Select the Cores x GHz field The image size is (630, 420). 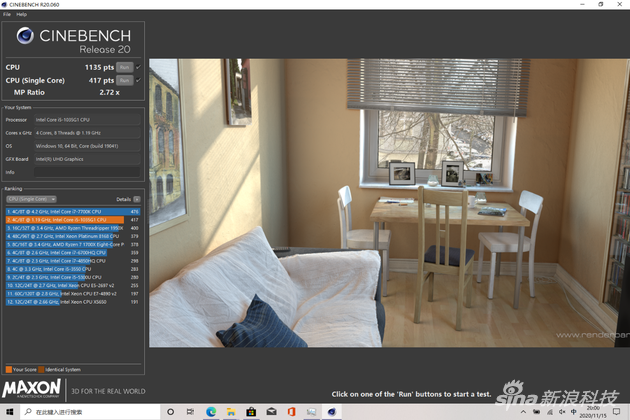click(87, 133)
